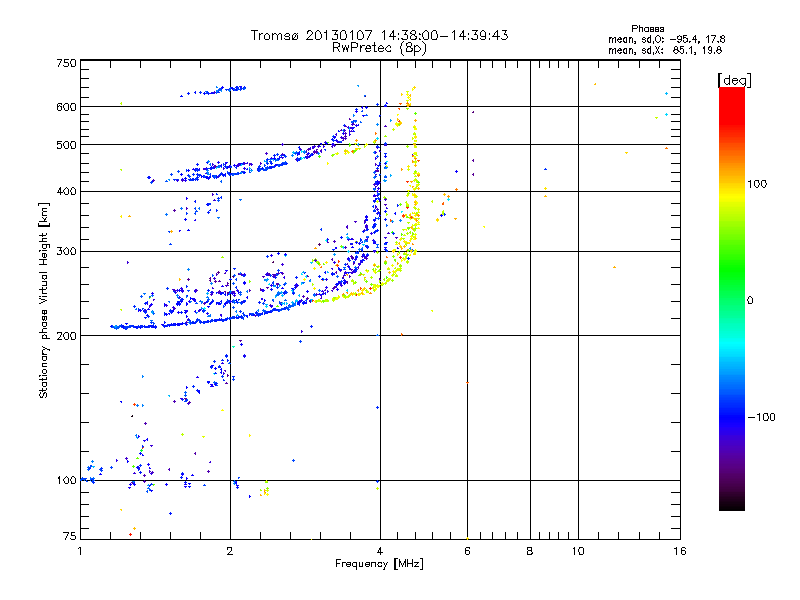
Task: Click the '75' y-axis tick label
Action: 70,536
